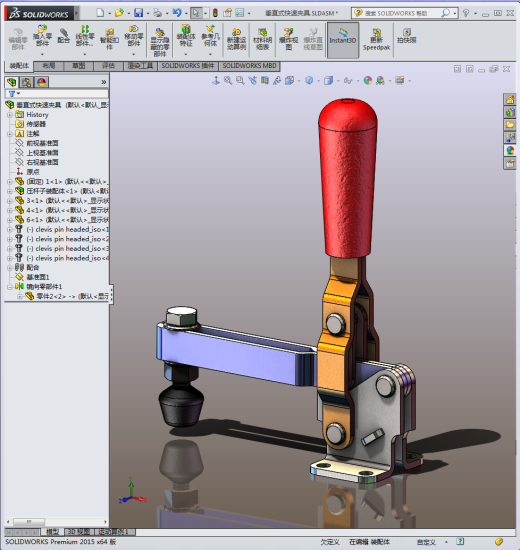Toggle the Instant3D button
520x550 pixels.
pos(343,40)
